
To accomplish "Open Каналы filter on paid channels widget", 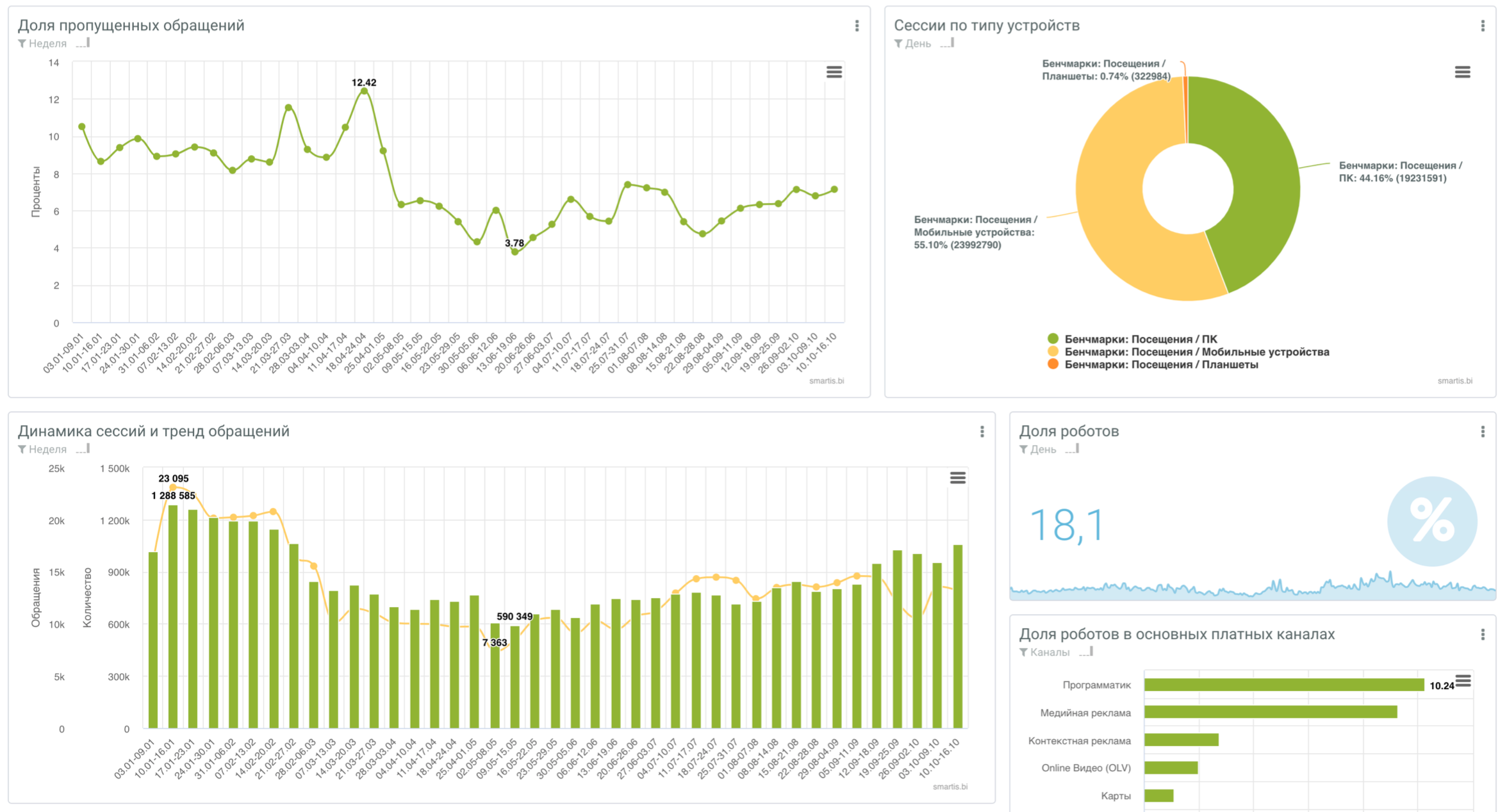I will coord(1049,653).
